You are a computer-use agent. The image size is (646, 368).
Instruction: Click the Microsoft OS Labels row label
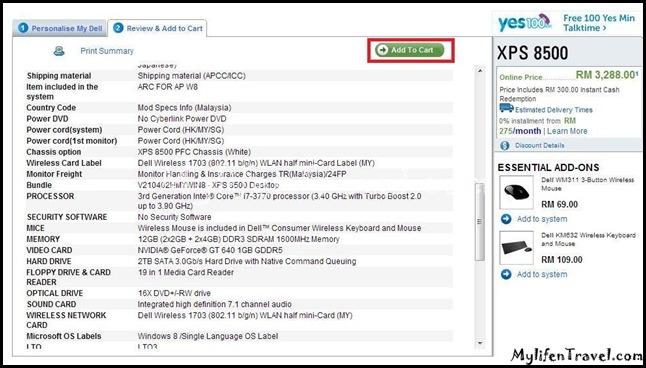pos(63,336)
